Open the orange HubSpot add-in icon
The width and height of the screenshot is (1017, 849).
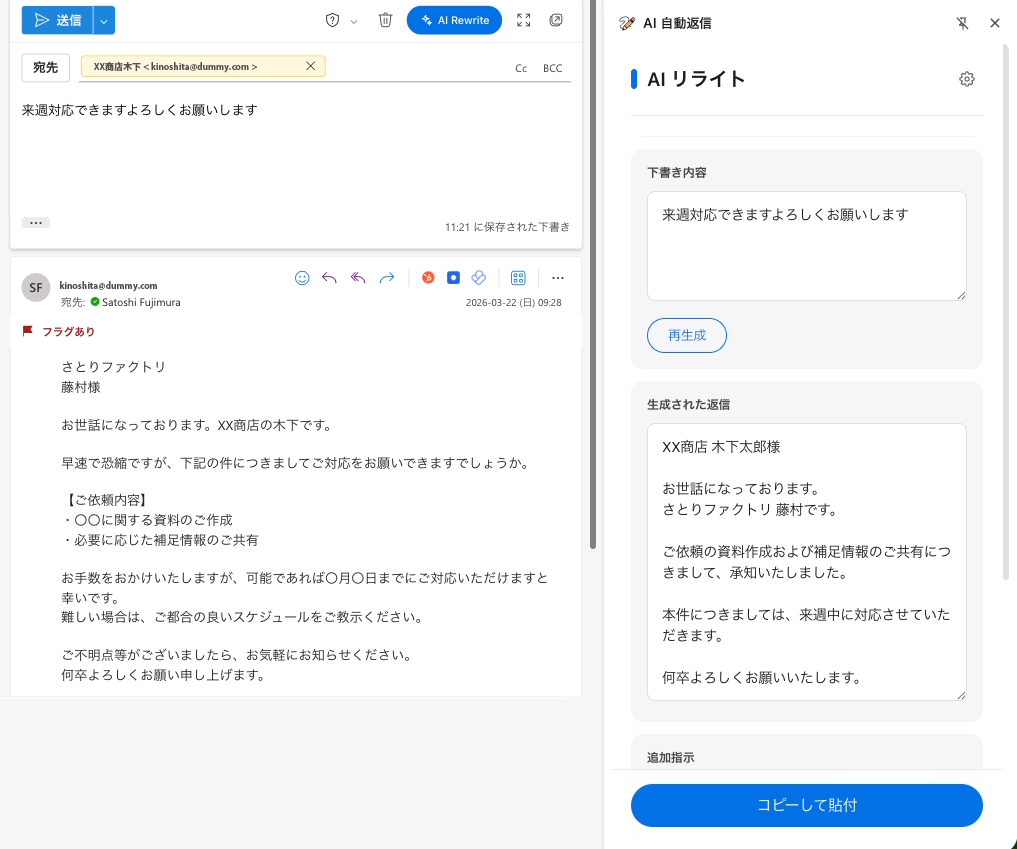pos(428,278)
